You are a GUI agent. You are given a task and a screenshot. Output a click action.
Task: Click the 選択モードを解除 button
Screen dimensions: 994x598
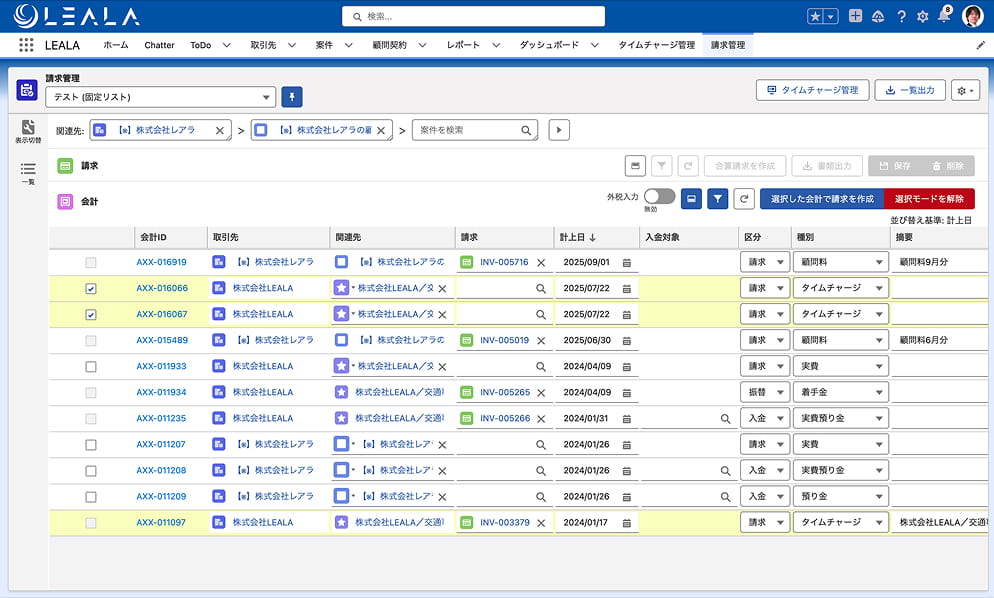(929, 199)
